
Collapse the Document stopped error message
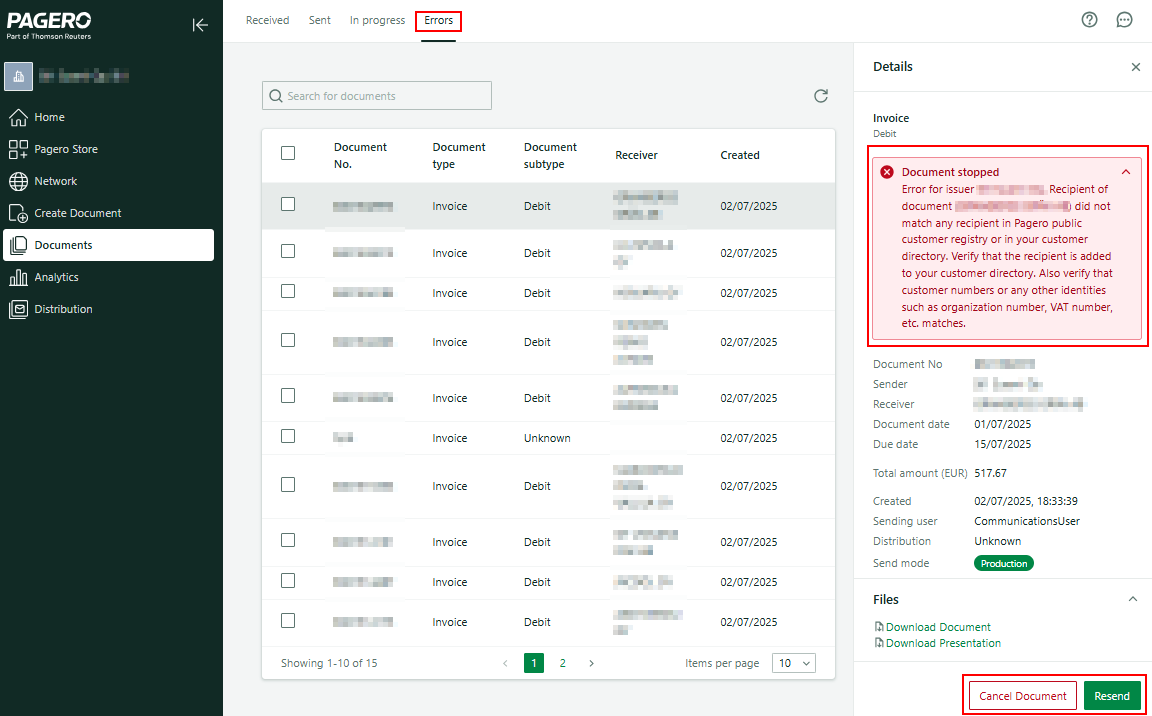[x=1126, y=172]
